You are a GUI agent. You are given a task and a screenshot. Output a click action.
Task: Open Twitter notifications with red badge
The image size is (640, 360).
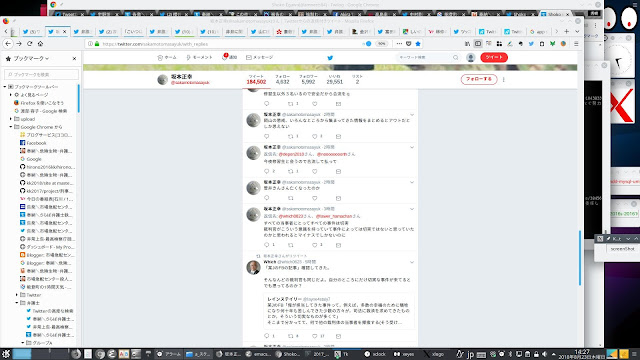tap(229, 57)
